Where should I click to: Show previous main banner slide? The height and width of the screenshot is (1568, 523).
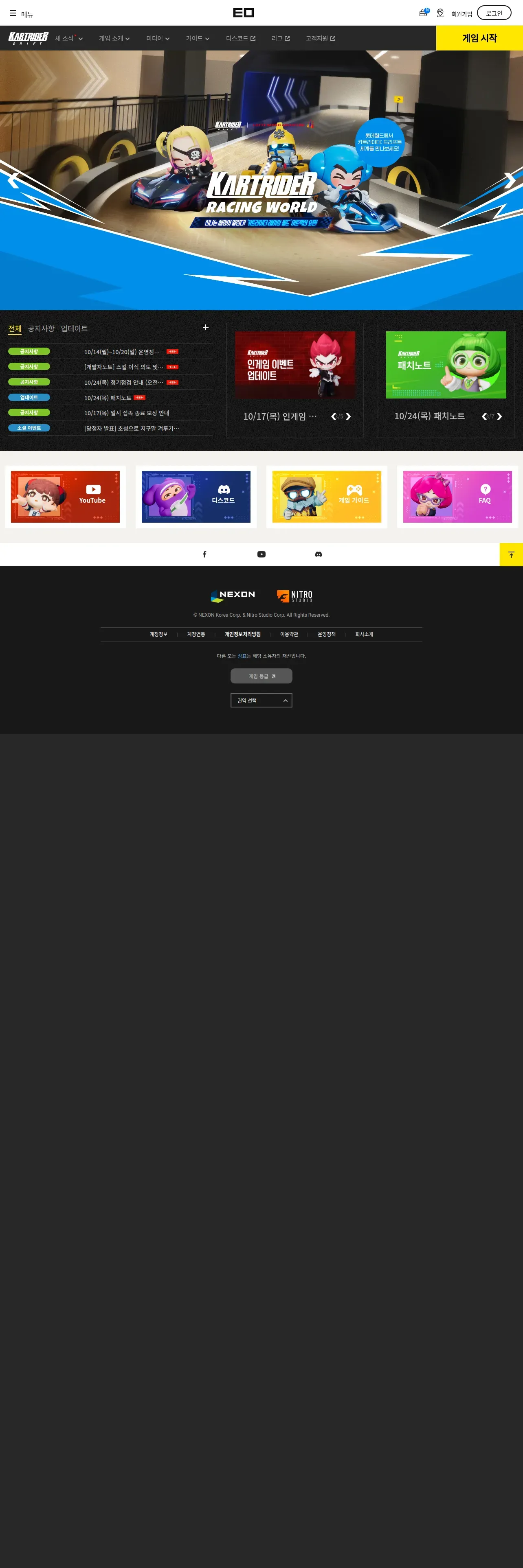pos(13,180)
